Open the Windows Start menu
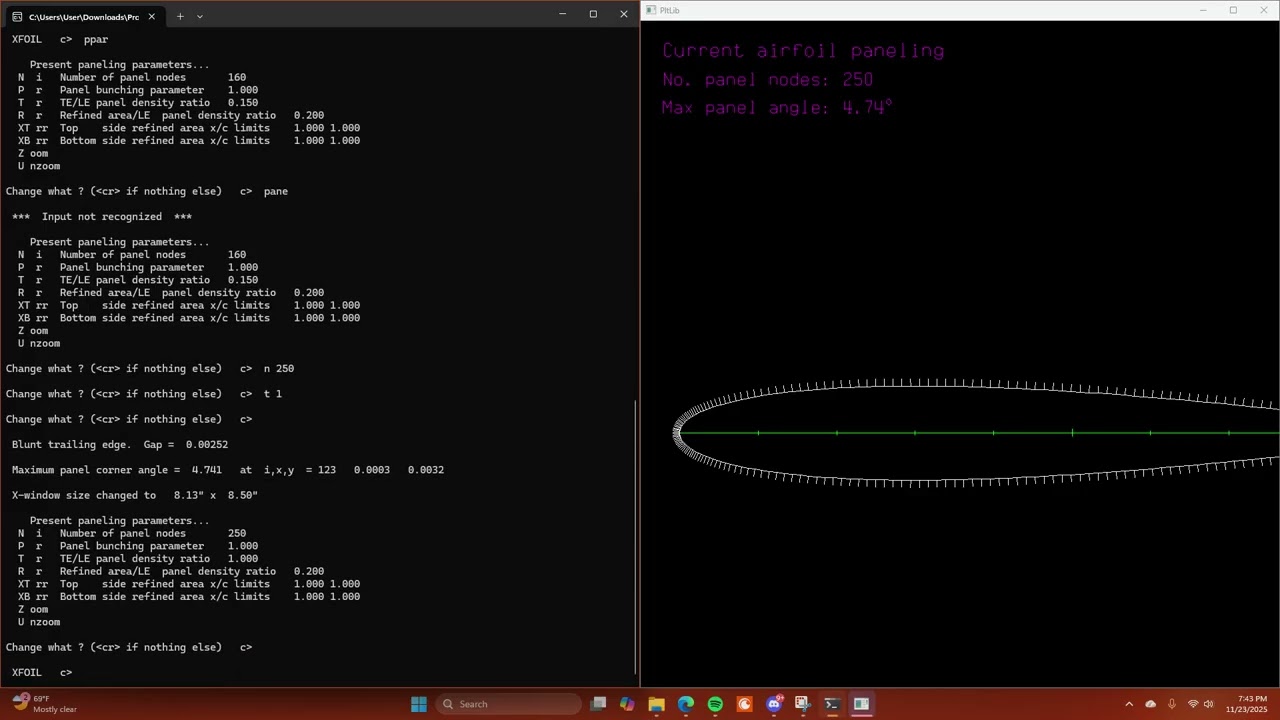This screenshot has height=720, width=1280. pyautogui.click(x=419, y=704)
